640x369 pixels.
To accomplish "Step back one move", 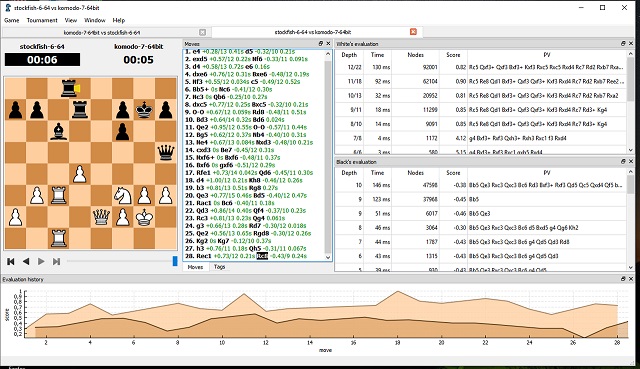I will tap(26, 262).
